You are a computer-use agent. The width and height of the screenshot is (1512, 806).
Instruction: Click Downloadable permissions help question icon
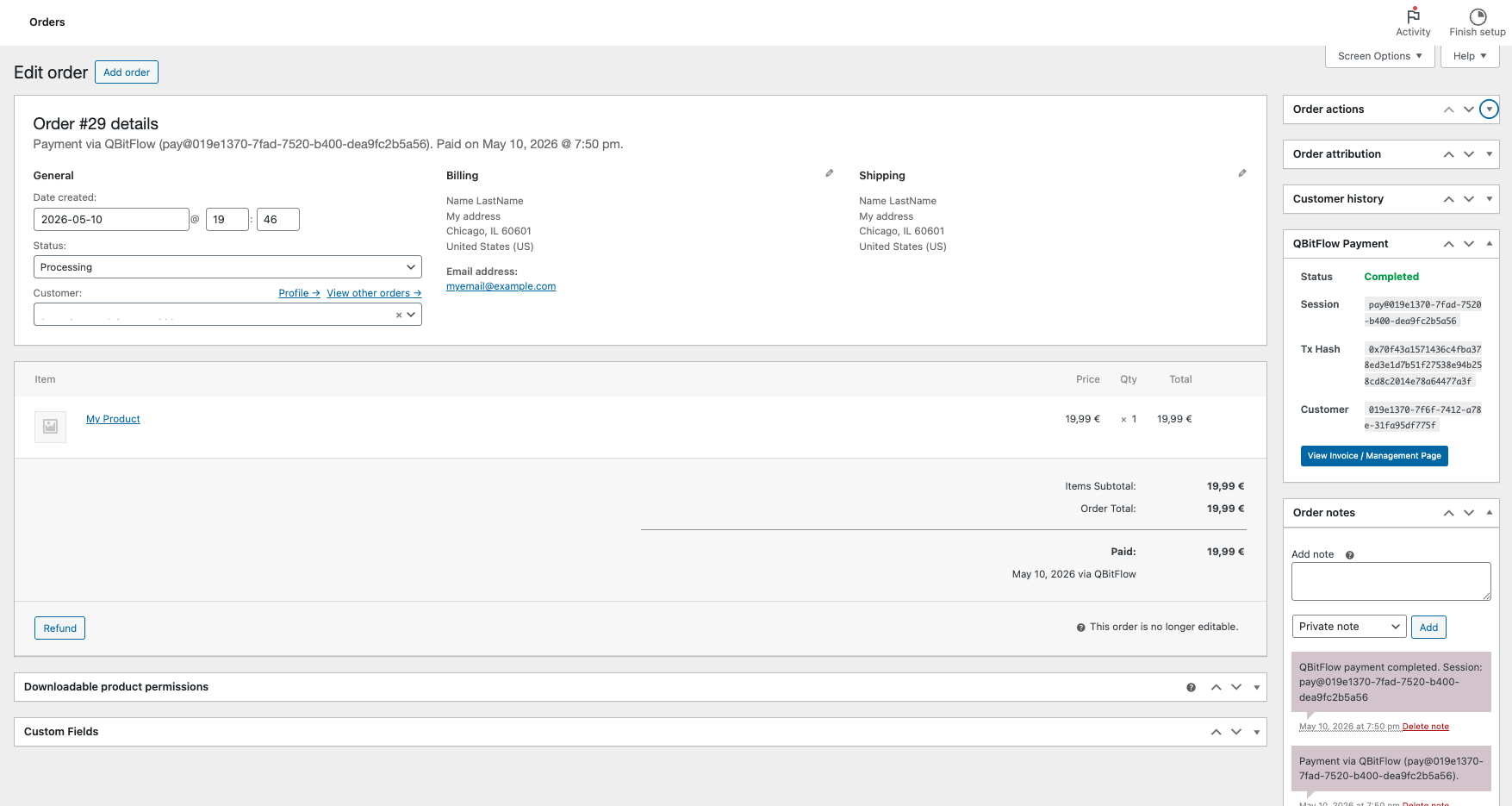point(1191,687)
